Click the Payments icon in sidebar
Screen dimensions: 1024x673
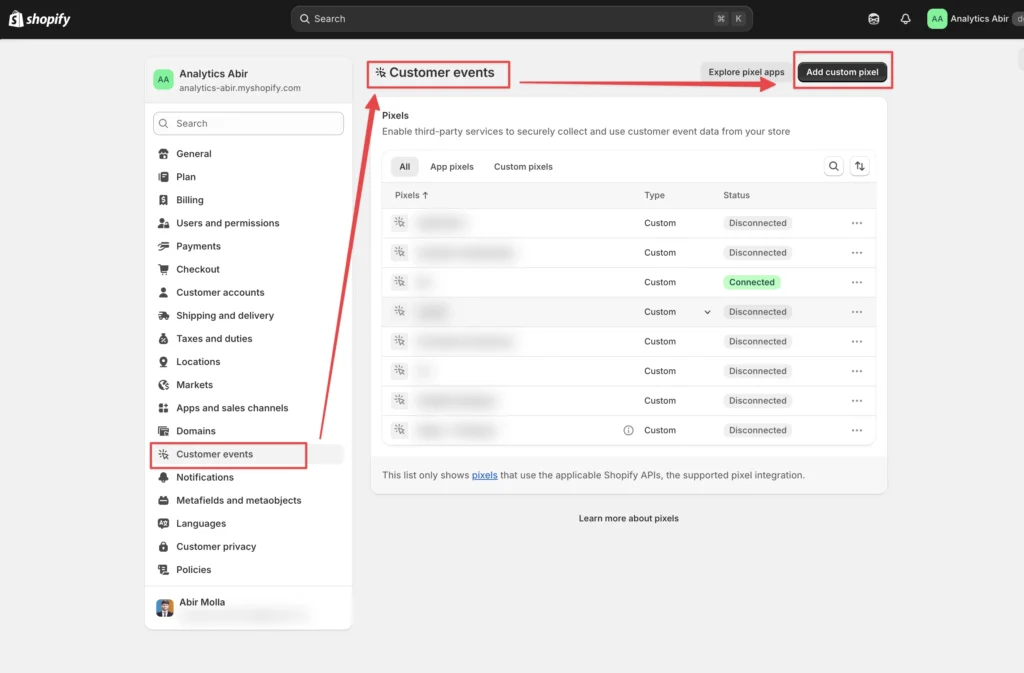(163, 246)
